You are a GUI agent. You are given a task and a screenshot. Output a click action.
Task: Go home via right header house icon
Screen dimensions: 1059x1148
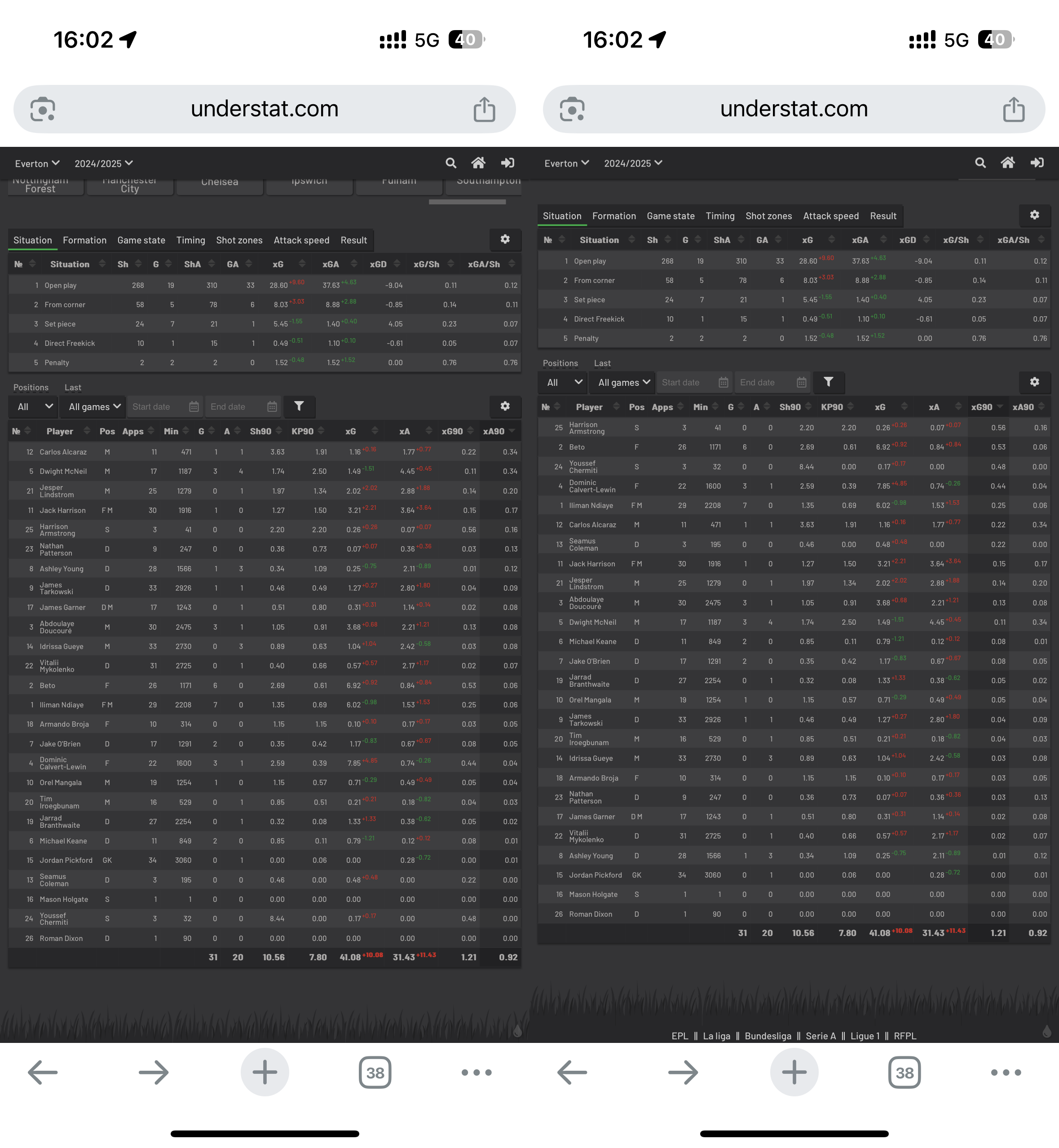[x=1008, y=163]
